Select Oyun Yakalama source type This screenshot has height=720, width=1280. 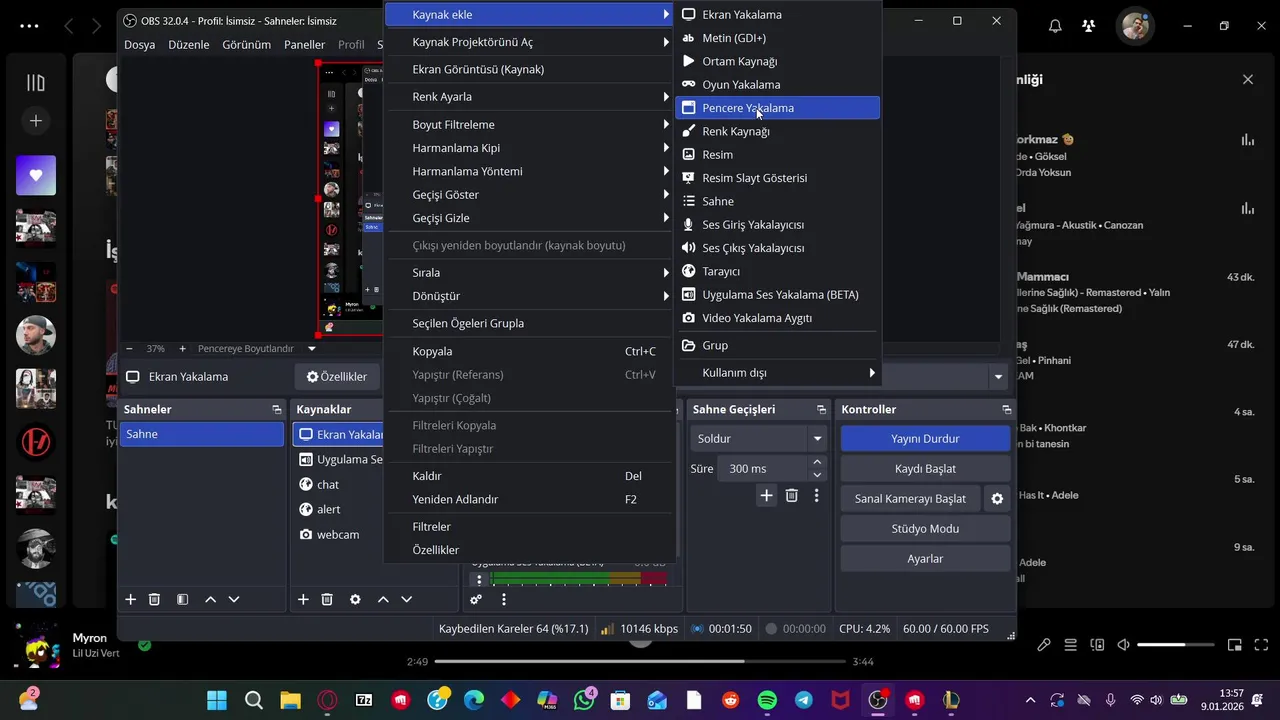(777, 85)
